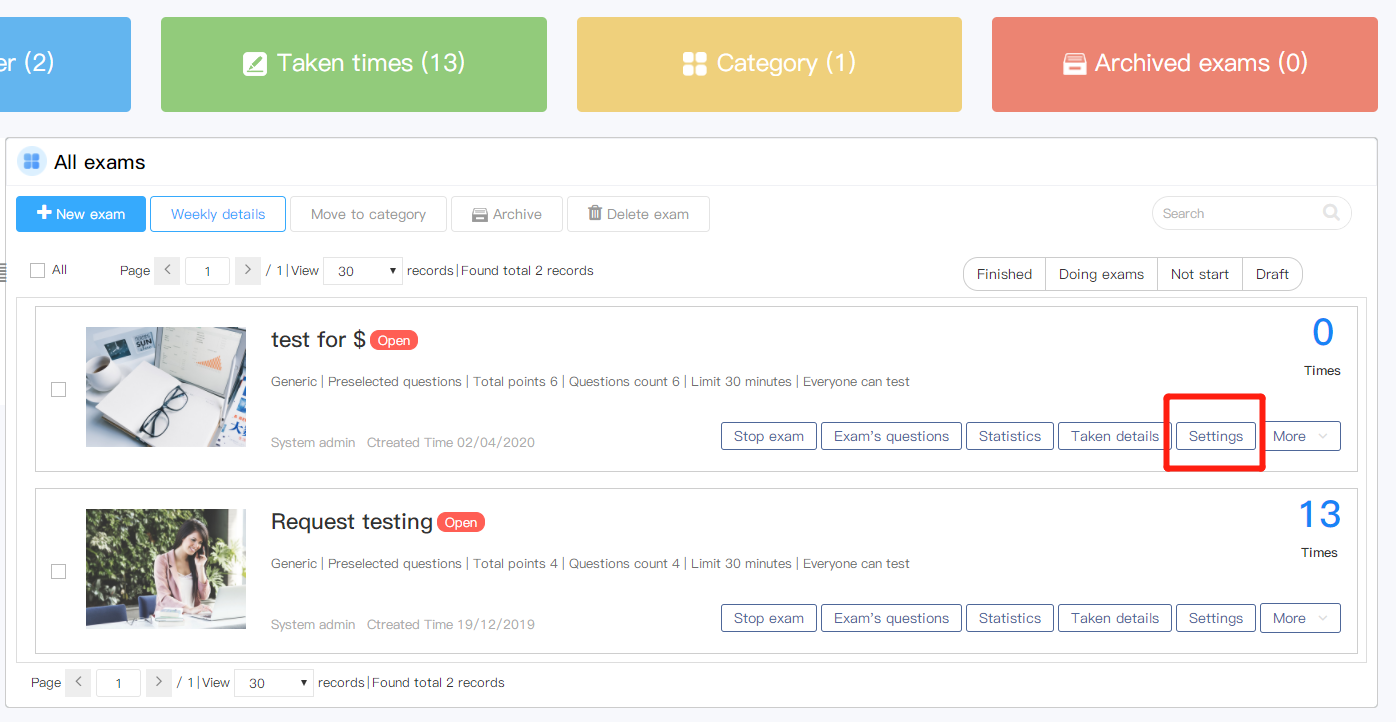Click the magnifier icon in the search box
The image size is (1396, 722).
click(x=1331, y=212)
